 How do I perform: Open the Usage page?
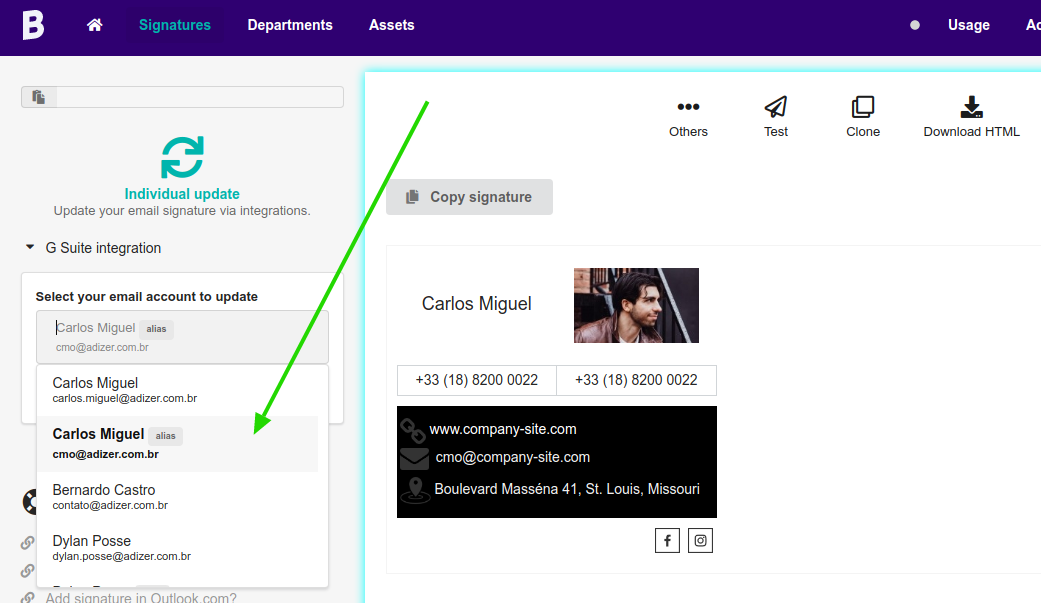(967, 24)
